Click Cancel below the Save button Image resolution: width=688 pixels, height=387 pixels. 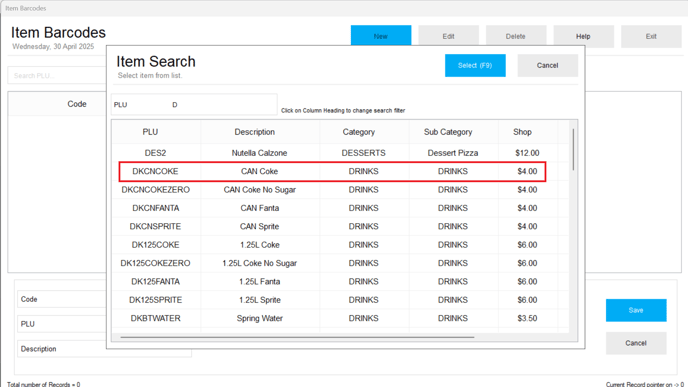(x=636, y=343)
